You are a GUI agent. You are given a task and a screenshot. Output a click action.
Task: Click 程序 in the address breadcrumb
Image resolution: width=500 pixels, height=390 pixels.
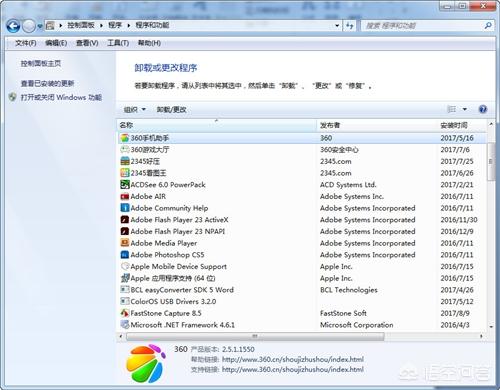[x=115, y=25]
